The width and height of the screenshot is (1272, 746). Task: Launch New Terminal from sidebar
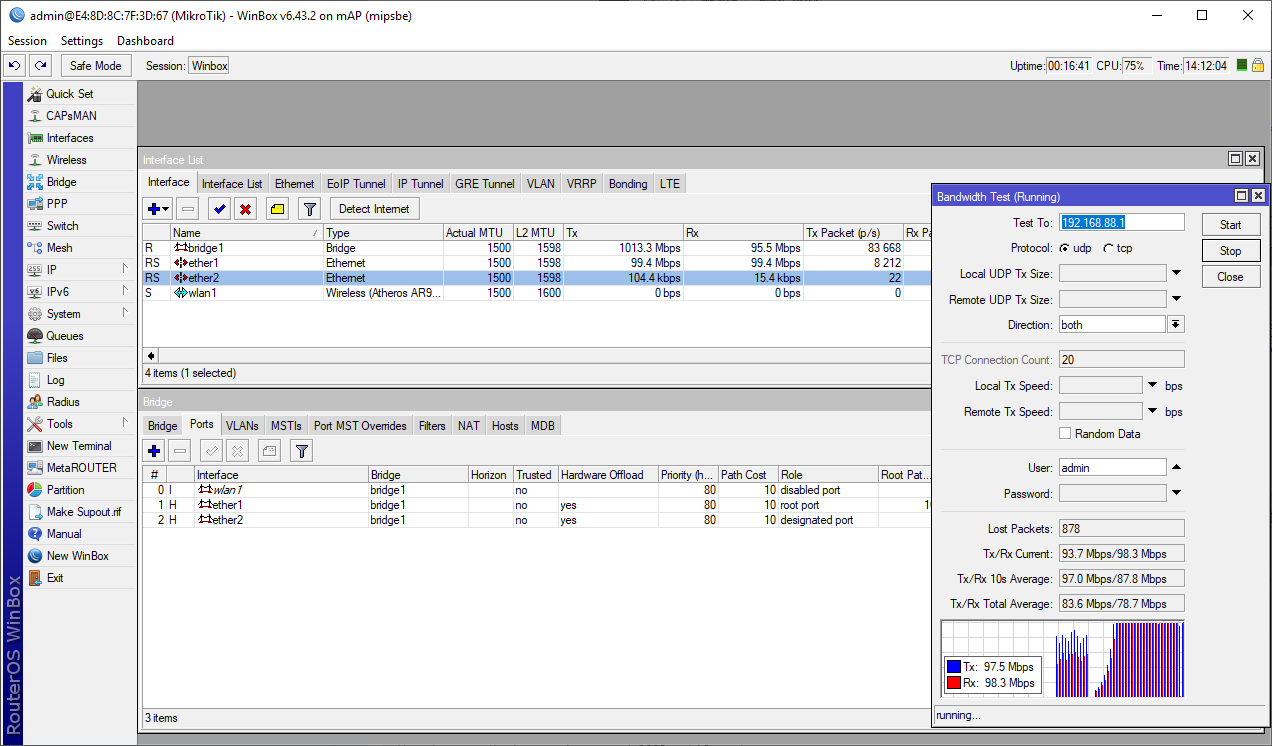pos(79,446)
